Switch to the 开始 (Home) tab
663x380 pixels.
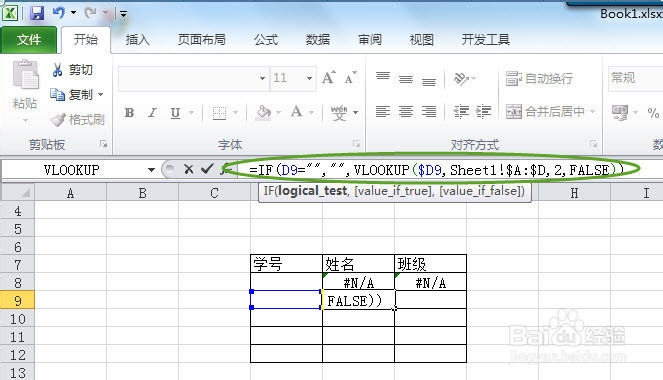(86, 40)
